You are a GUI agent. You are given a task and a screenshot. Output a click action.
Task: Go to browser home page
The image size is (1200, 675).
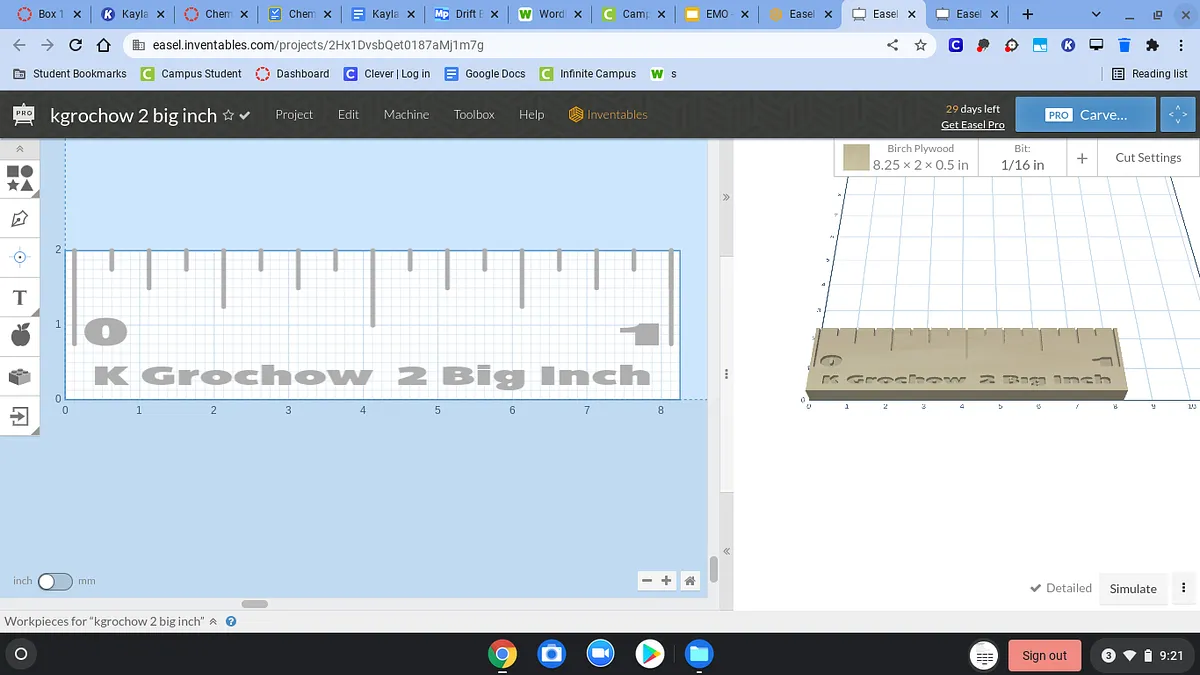(x=103, y=45)
